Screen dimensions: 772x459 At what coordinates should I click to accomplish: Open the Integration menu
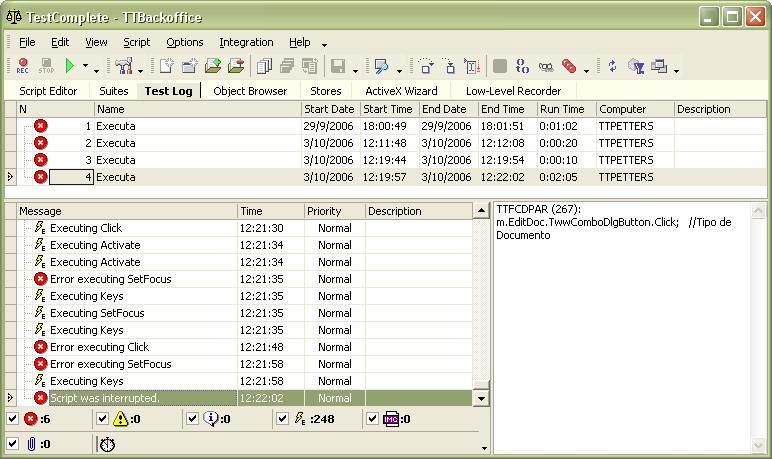point(246,42)
